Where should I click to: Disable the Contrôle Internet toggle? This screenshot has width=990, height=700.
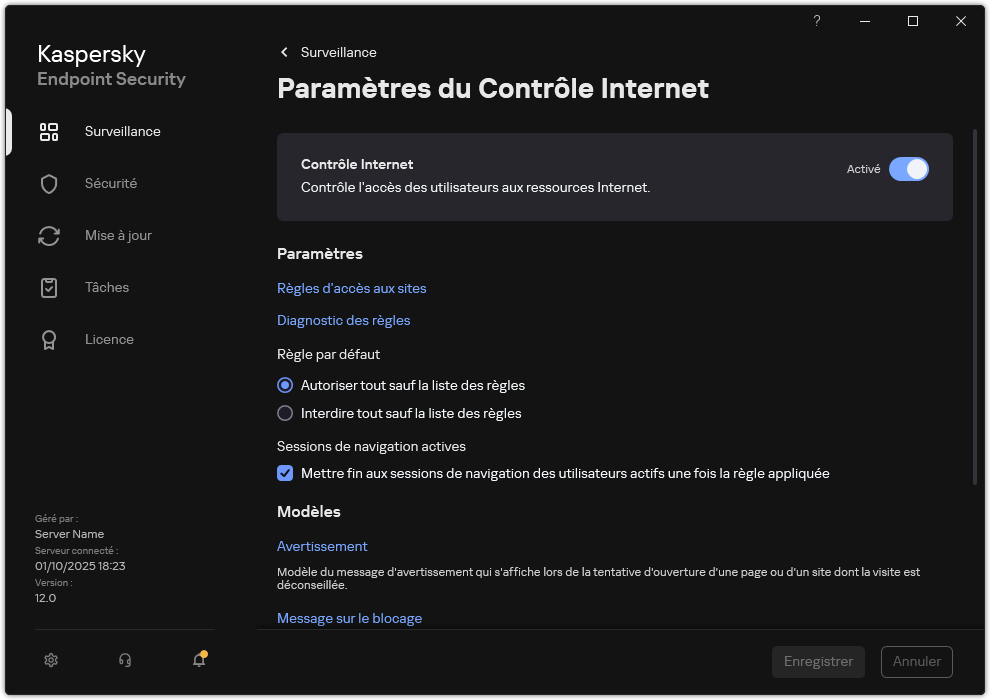pos(909,169)
